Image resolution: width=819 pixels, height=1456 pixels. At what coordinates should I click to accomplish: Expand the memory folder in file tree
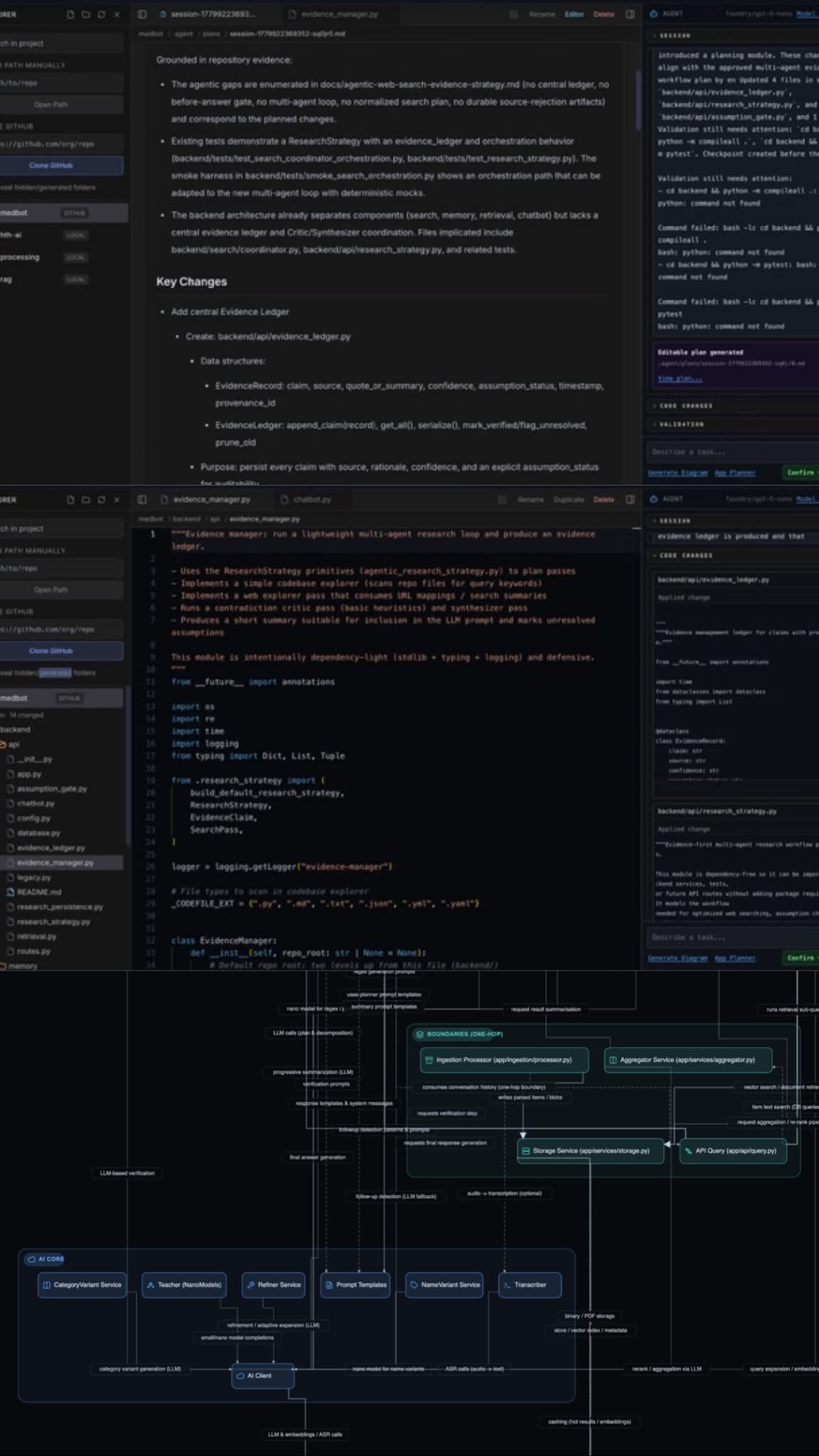pos(21,965)
